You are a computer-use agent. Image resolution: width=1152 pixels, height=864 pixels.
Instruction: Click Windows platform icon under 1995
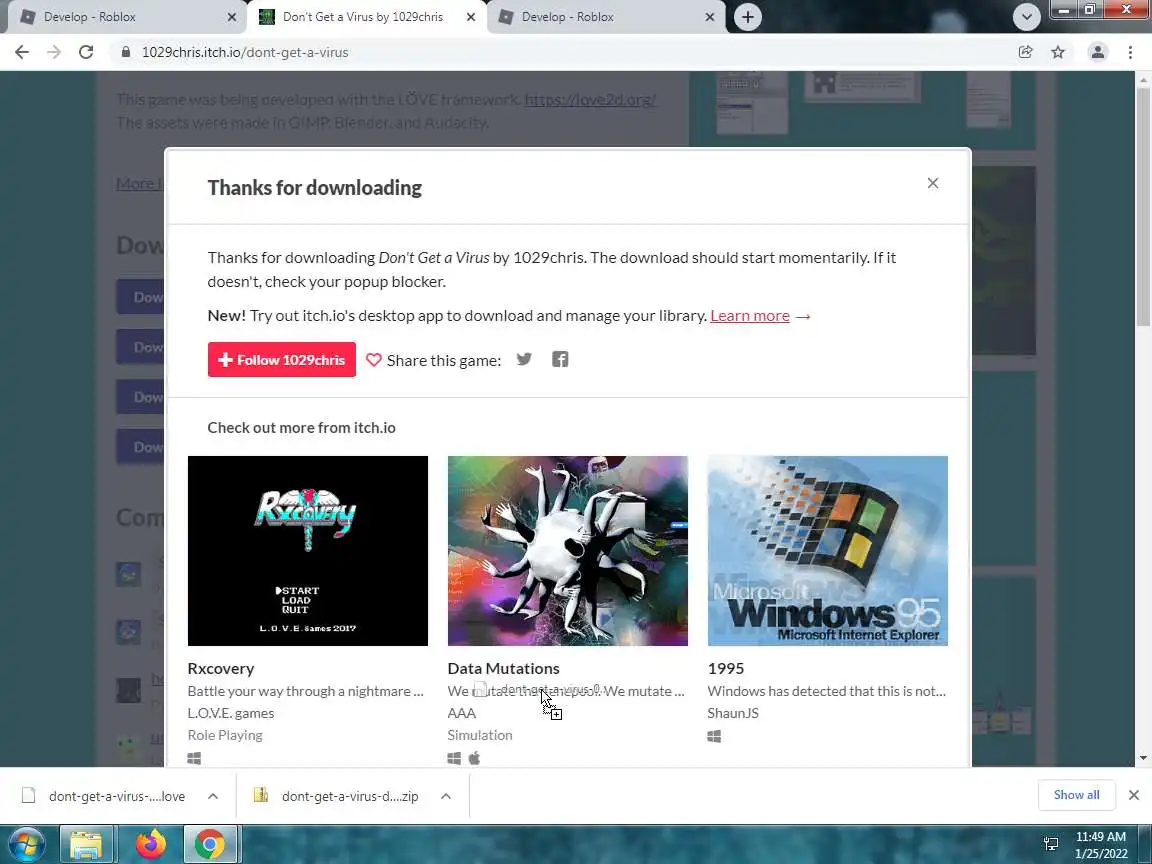(714, 736)
